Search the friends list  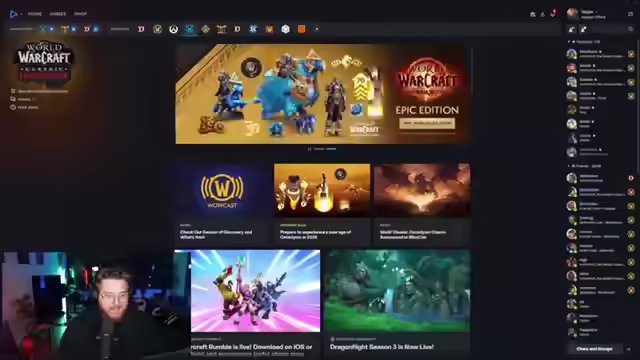[x=631, y=29]
